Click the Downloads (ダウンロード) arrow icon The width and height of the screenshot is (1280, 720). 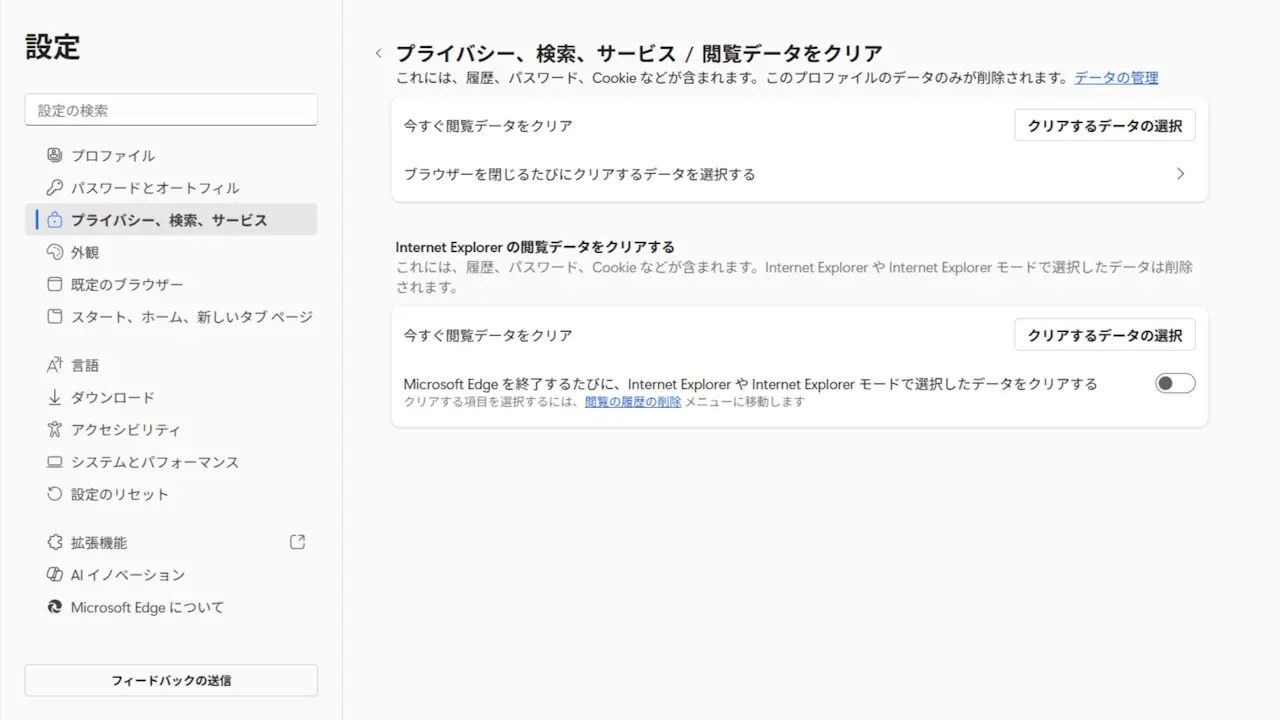55,397
